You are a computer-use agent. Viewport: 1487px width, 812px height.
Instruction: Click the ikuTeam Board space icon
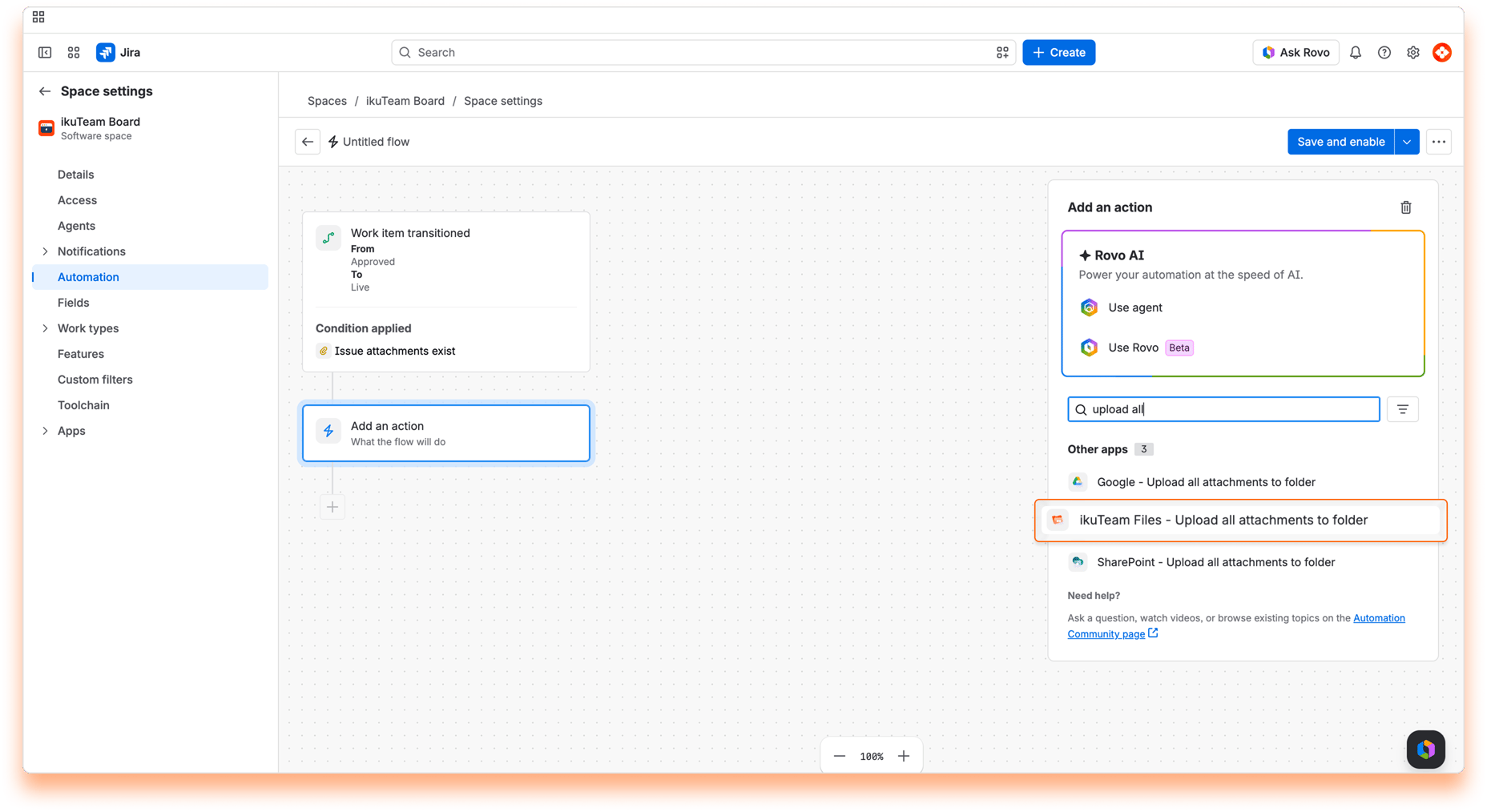[46, 128]
